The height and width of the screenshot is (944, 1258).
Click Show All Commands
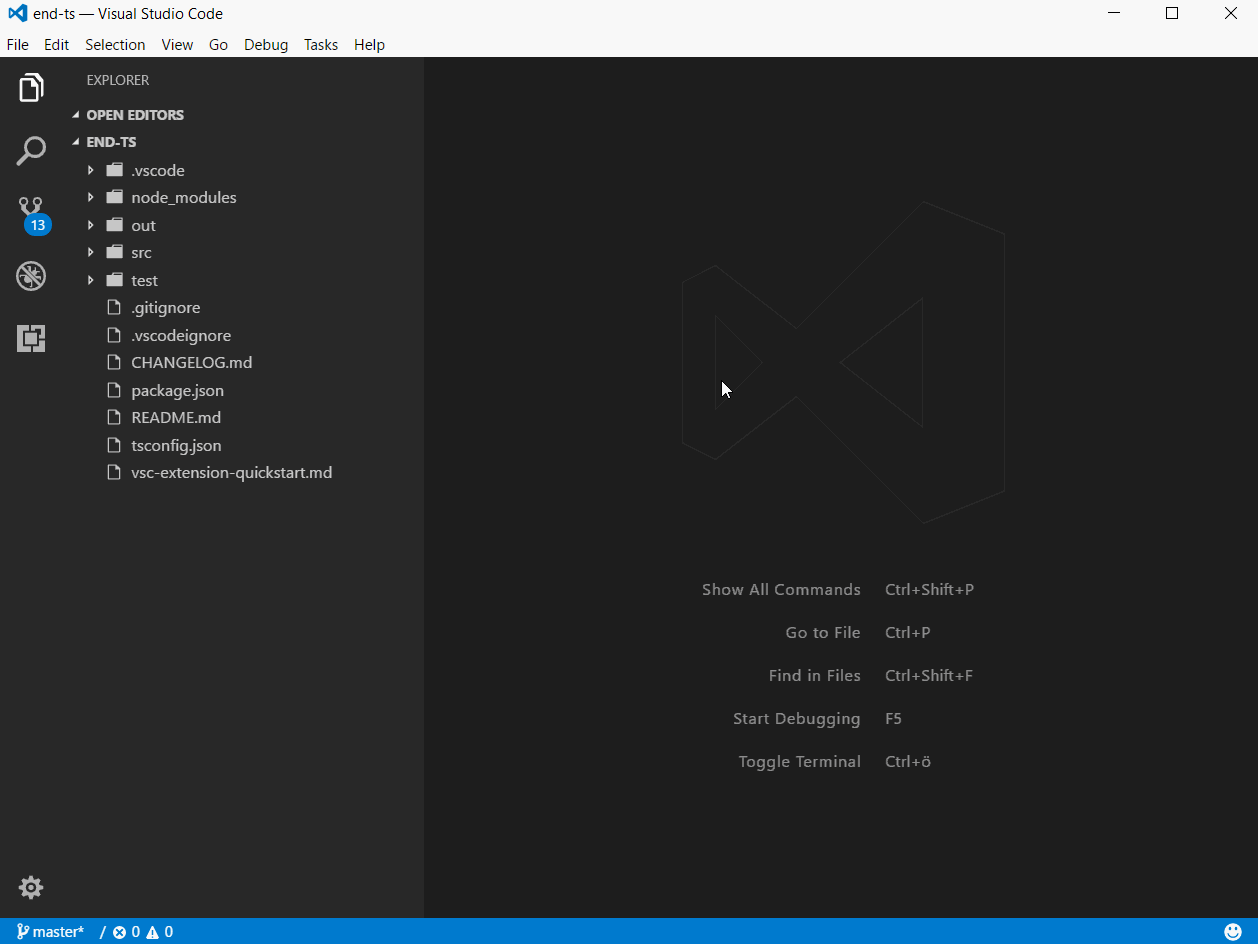781,589
